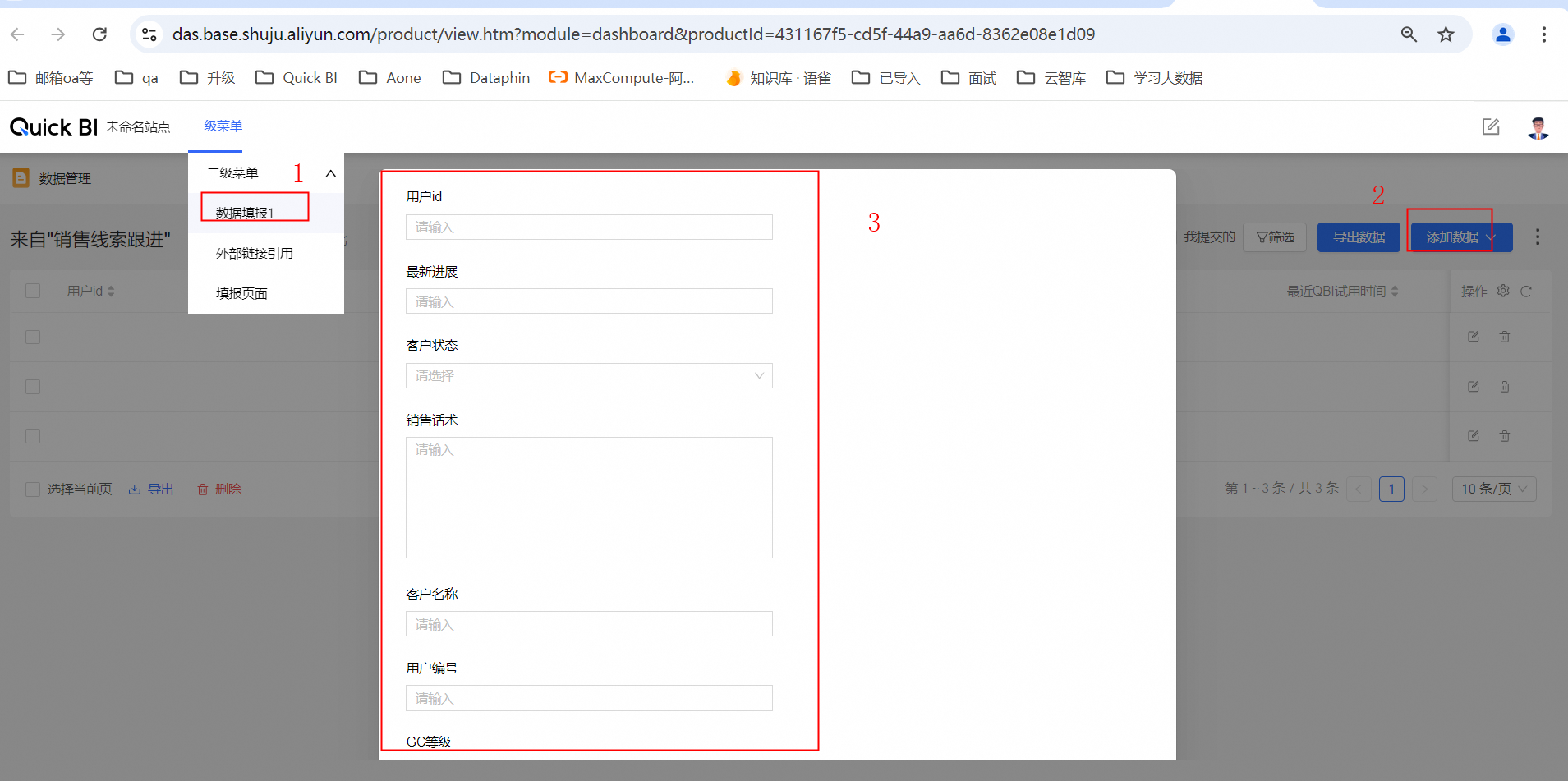Screen dimensions: 1568x781
Task: Collapse the 二级菜单 section
Action: coord(330,173)
